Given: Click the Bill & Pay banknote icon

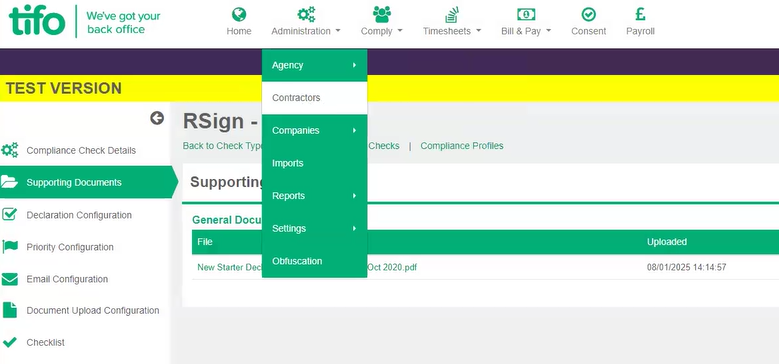Looking at the screenshot, I should [x=526, y=14].
